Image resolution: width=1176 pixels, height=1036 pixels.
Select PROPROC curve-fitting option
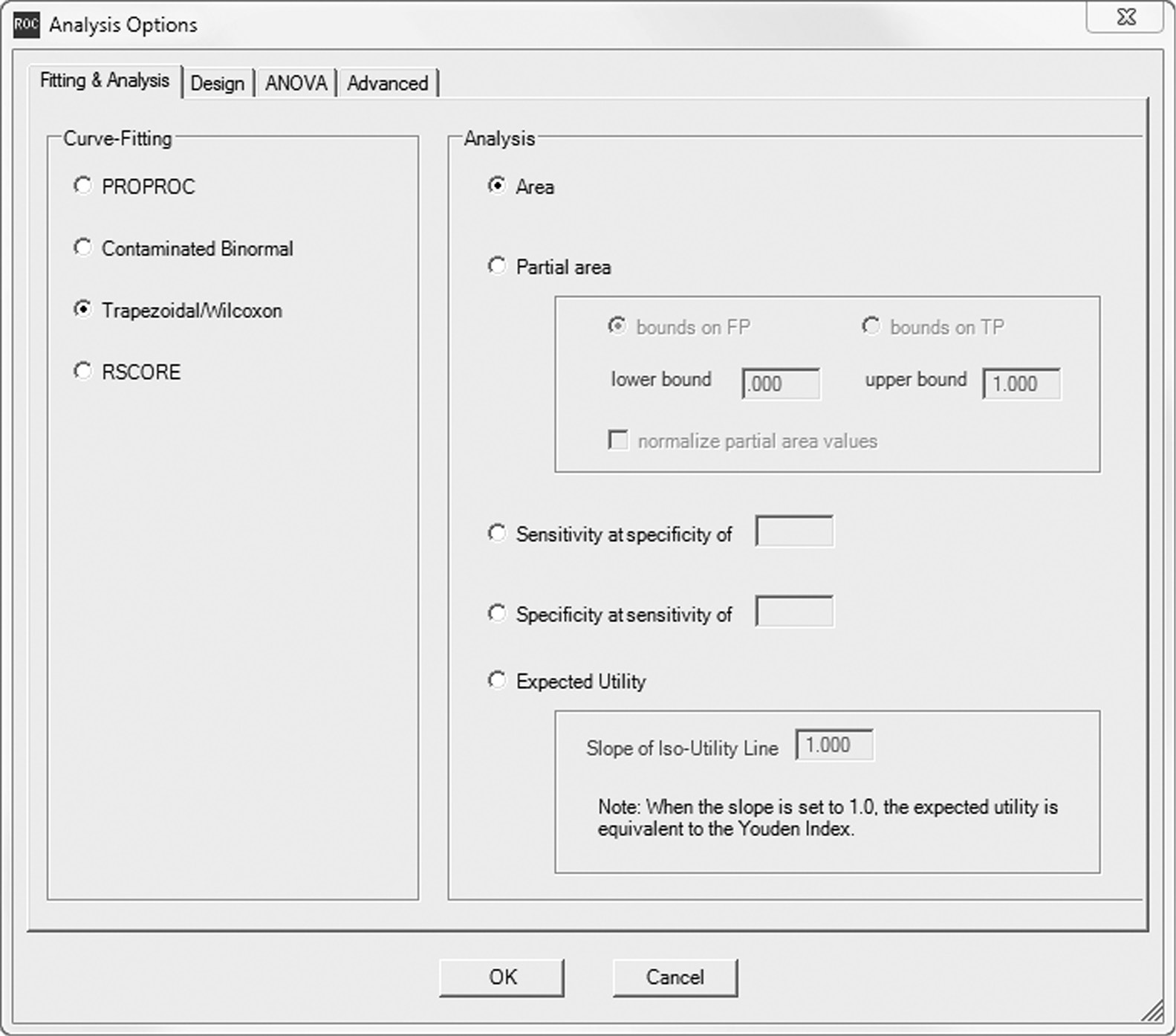pyautogui.click(x=82, y=186)
